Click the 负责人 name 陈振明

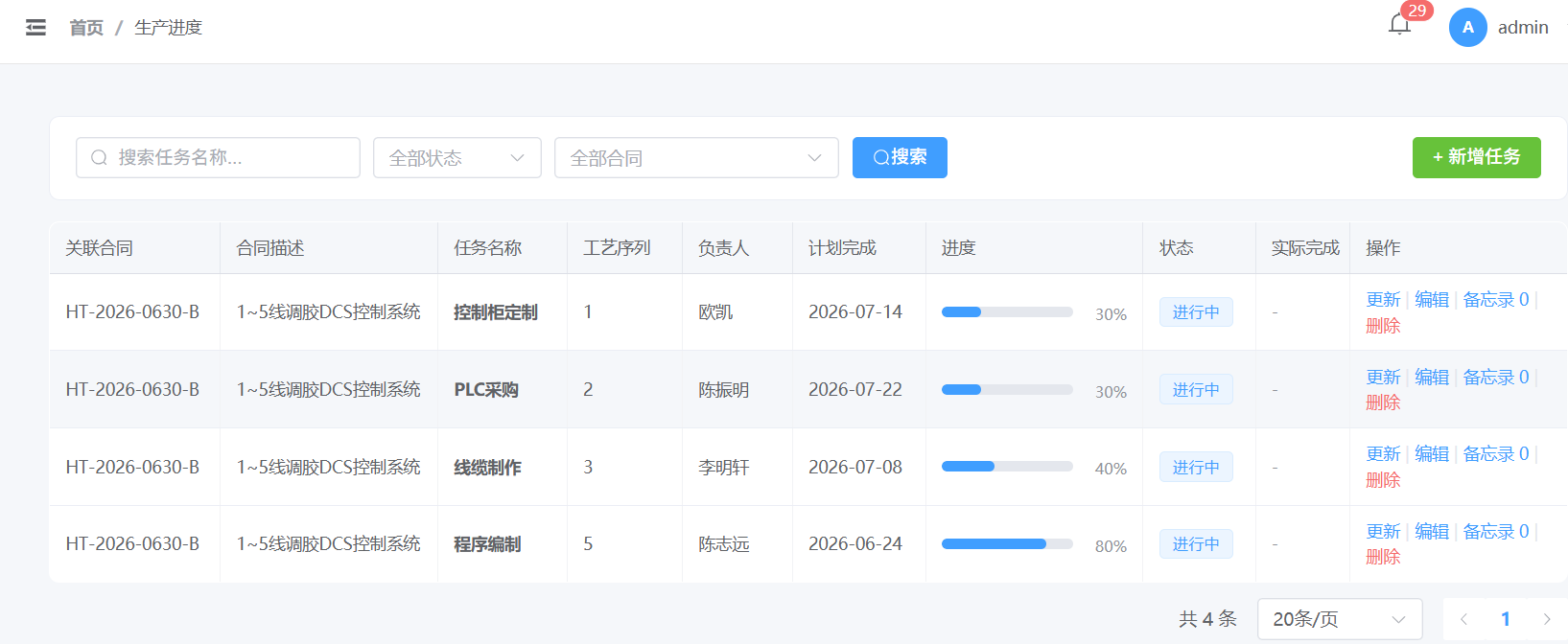[x=724, y=390]
